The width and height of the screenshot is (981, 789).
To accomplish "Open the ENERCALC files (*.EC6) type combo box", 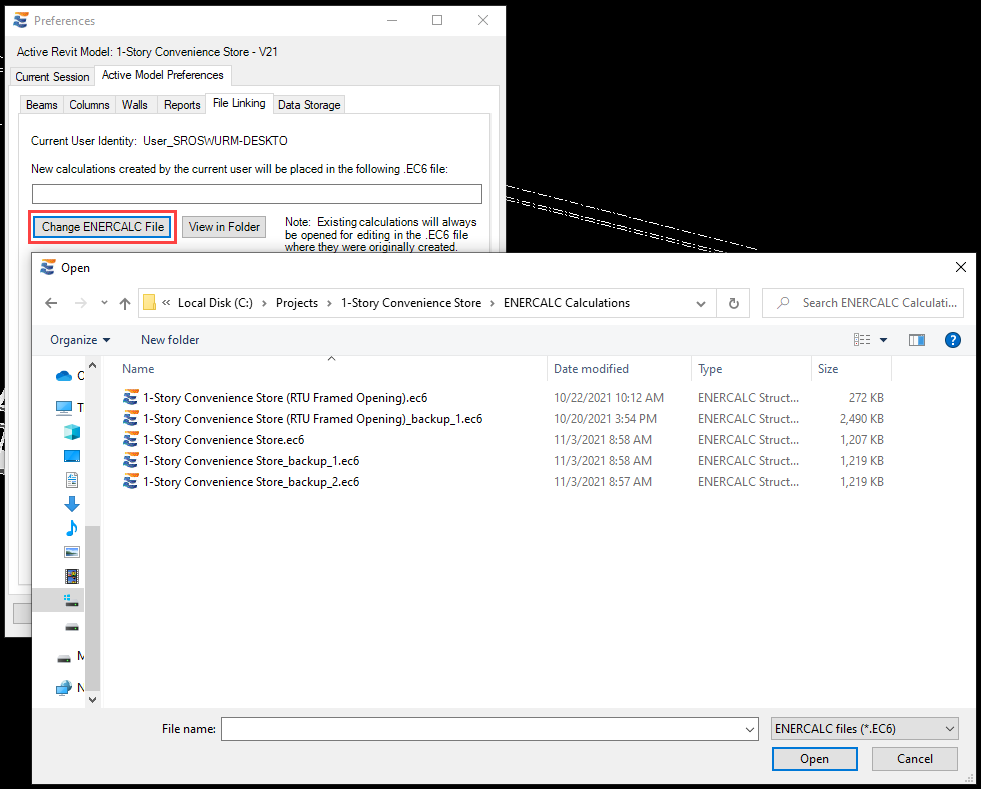I will (865, 729).
